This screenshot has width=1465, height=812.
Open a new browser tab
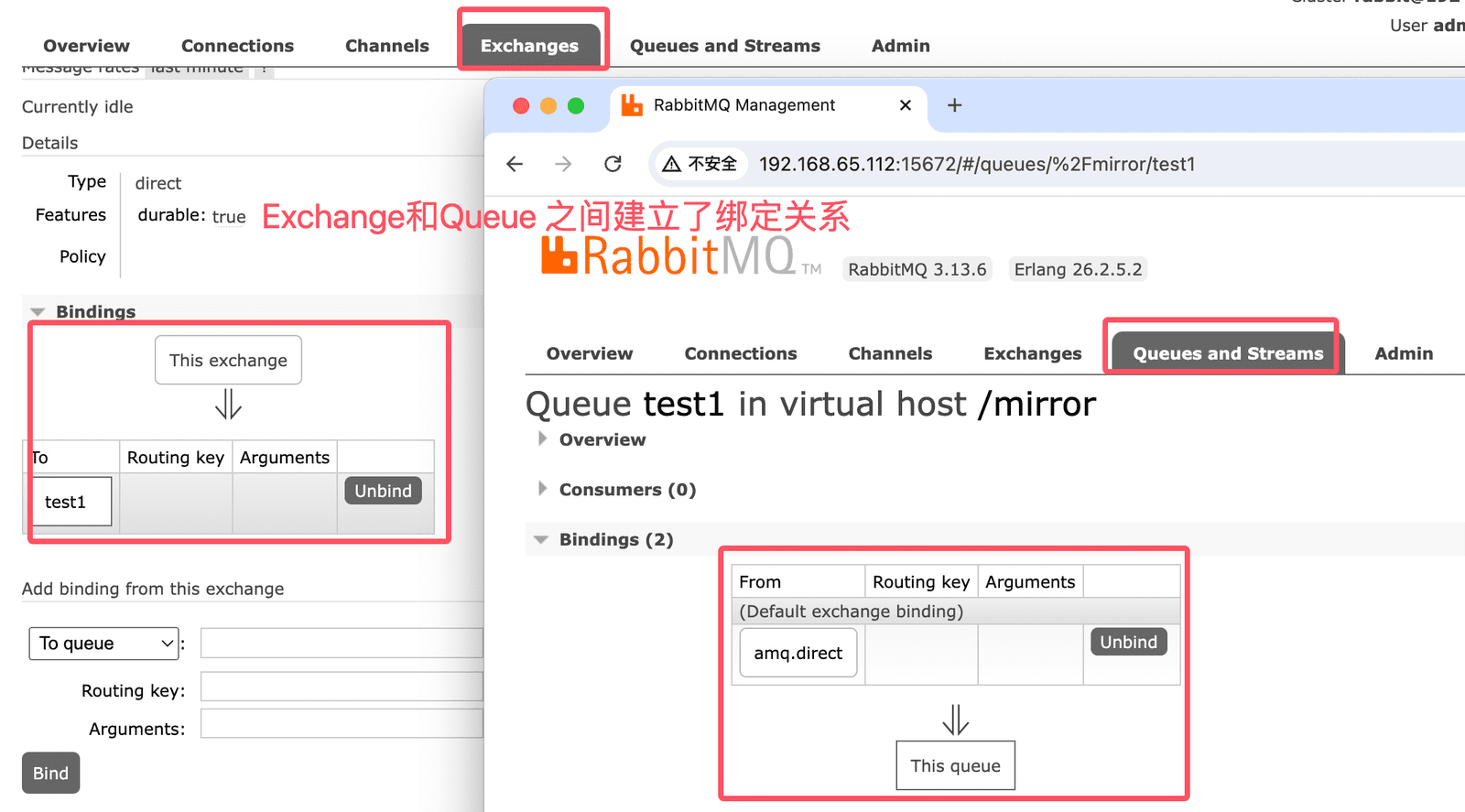[x=954, y=105]
